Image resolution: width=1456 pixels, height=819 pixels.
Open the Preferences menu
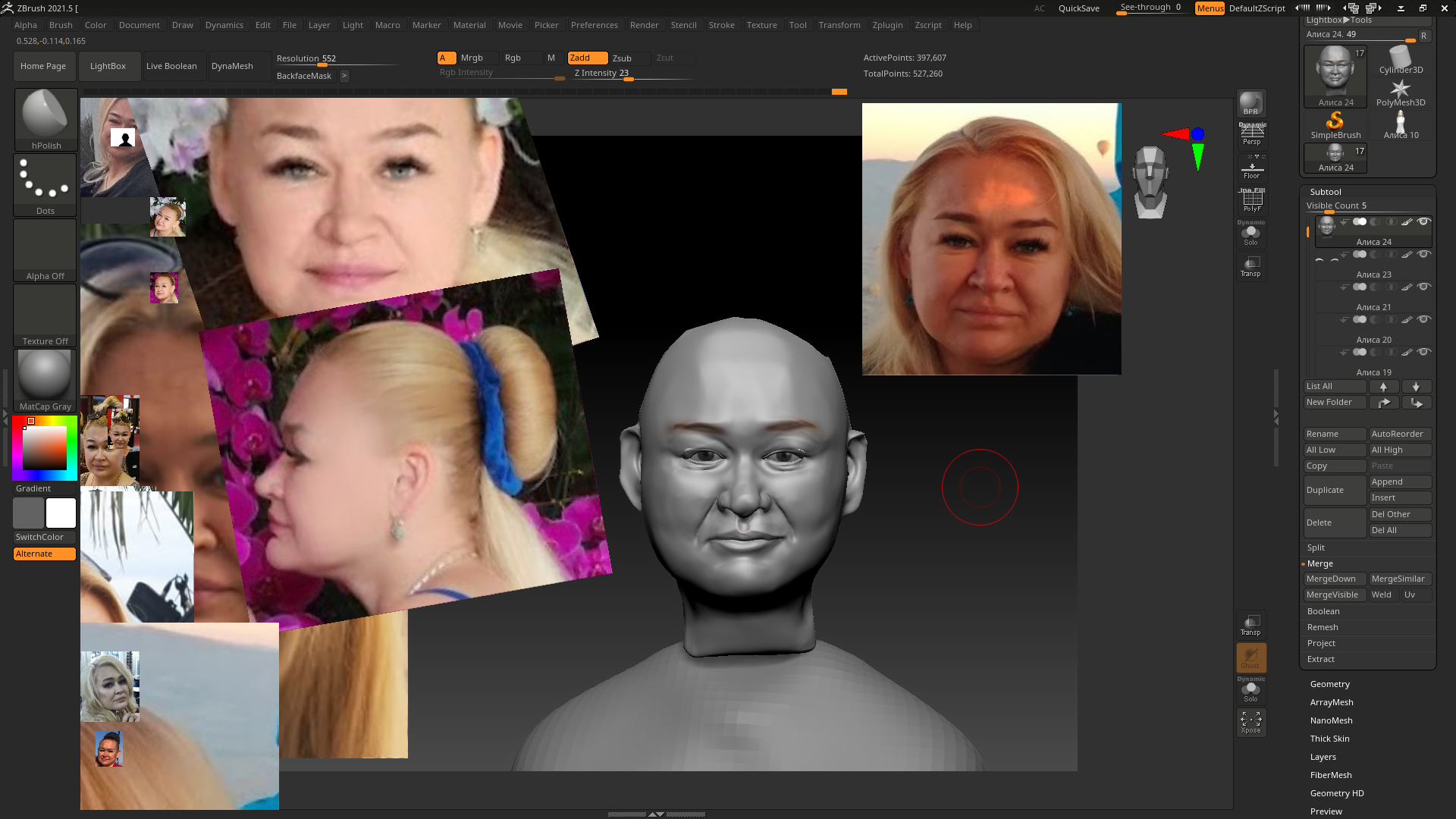tap(595, 25)
